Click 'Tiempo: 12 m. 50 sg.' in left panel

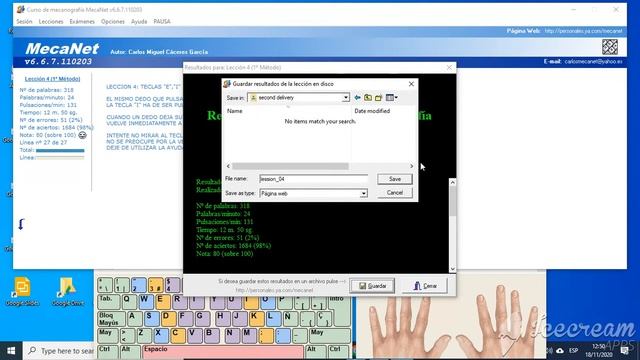pyautogui.click(x=48, y=112)
